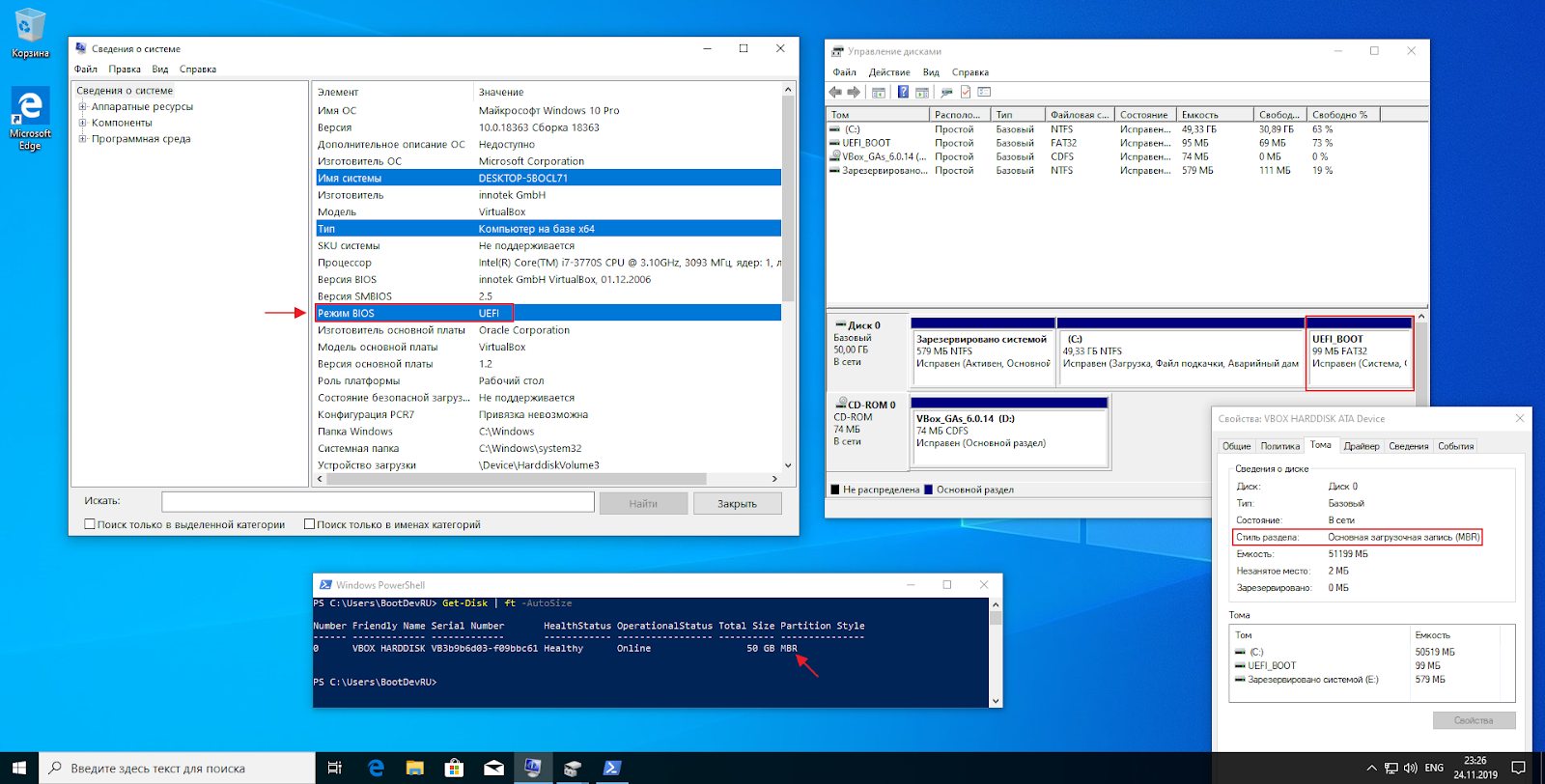
Task: Click the connect-drive icon in Disk Management toolbar
Action: [x=946, y=93]
